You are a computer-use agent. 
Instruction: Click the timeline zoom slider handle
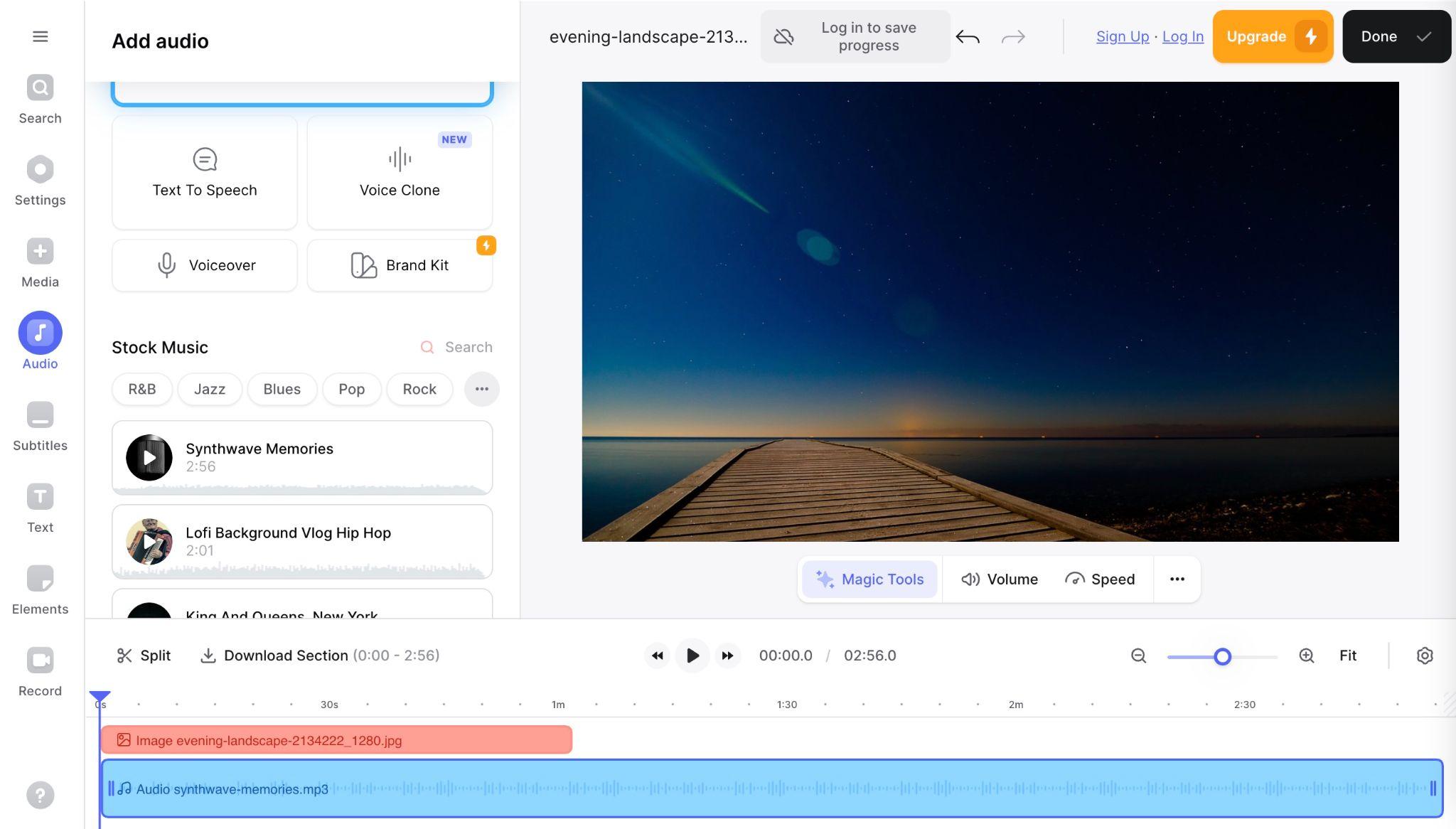tap(1222, 656)
